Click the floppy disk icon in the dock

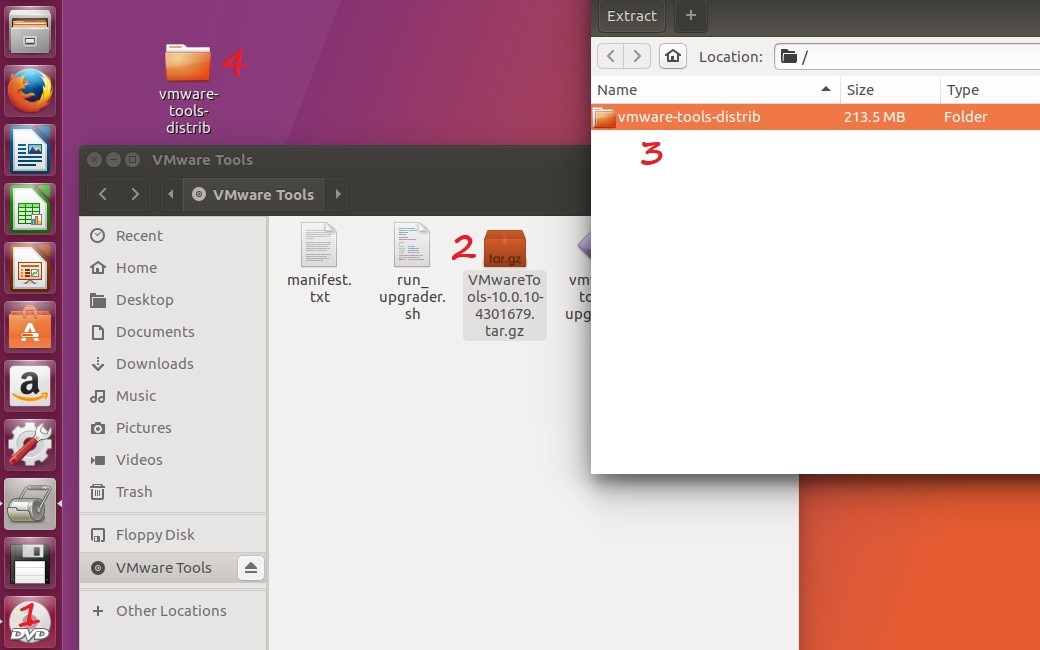30,564
